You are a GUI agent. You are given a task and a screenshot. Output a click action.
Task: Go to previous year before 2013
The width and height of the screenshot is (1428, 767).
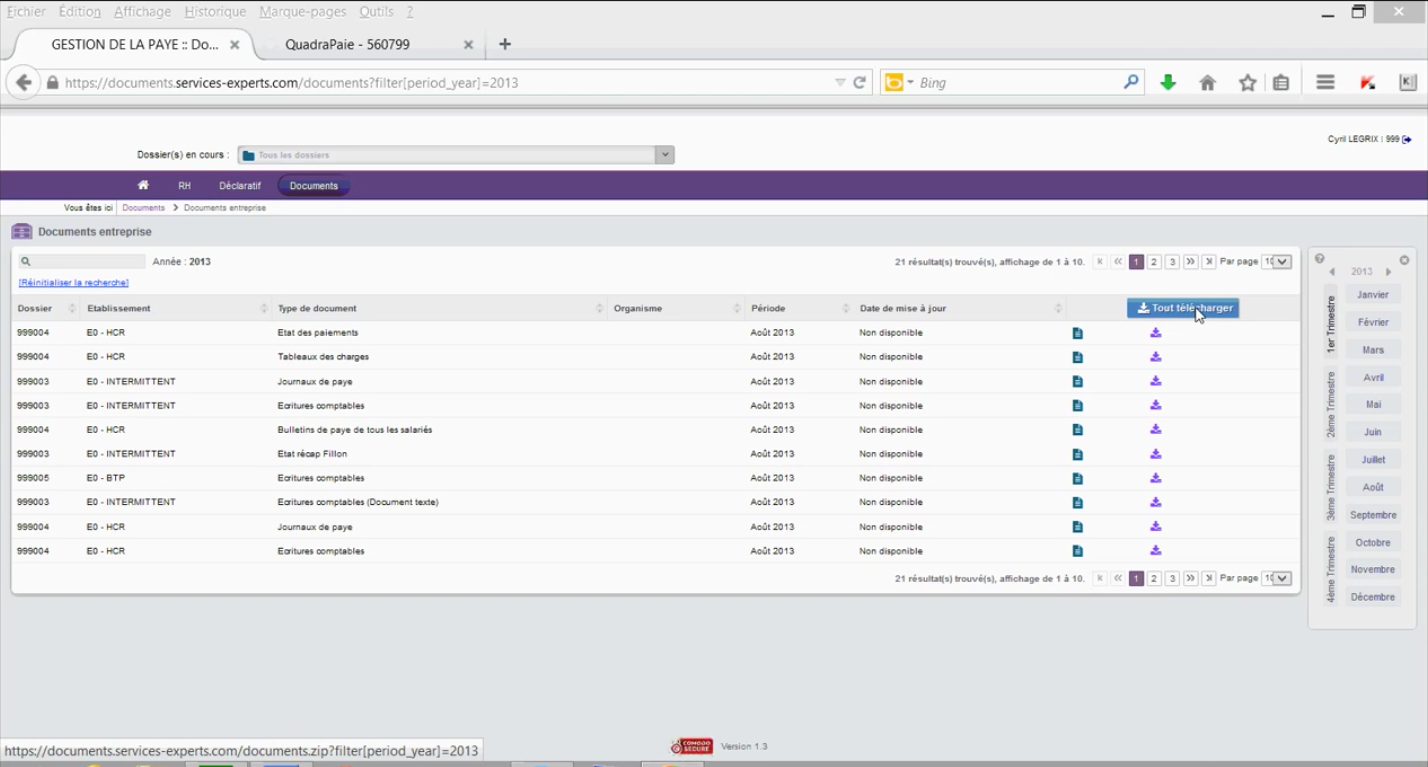click(x=1332, y=272)
